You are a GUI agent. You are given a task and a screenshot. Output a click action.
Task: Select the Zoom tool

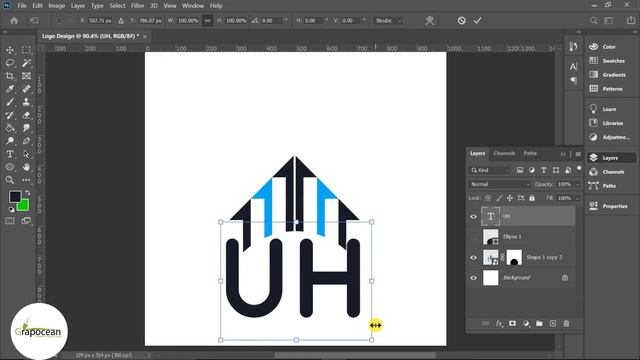(10, 180)
